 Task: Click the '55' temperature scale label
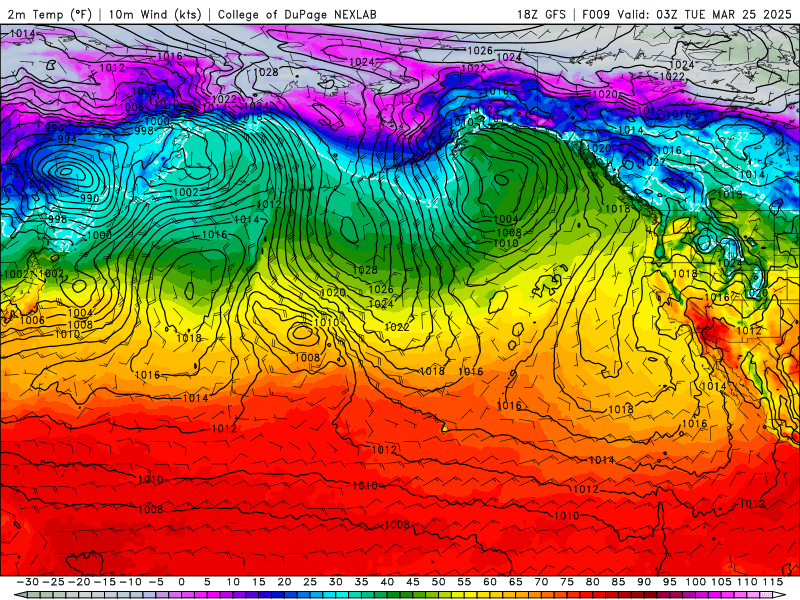click(x=464, y=582)
